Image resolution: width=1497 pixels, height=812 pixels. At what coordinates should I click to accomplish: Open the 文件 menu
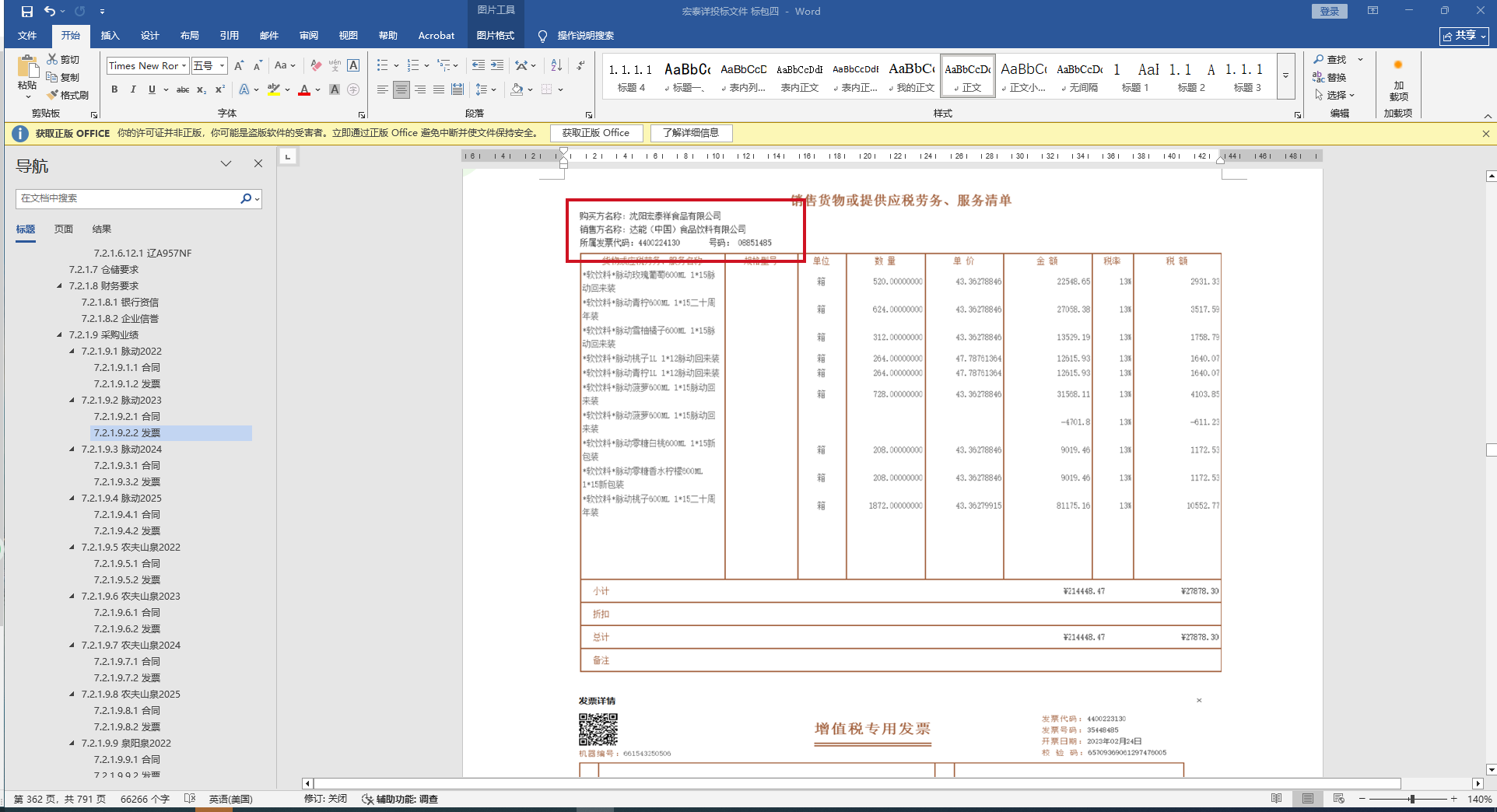(27, 36)
